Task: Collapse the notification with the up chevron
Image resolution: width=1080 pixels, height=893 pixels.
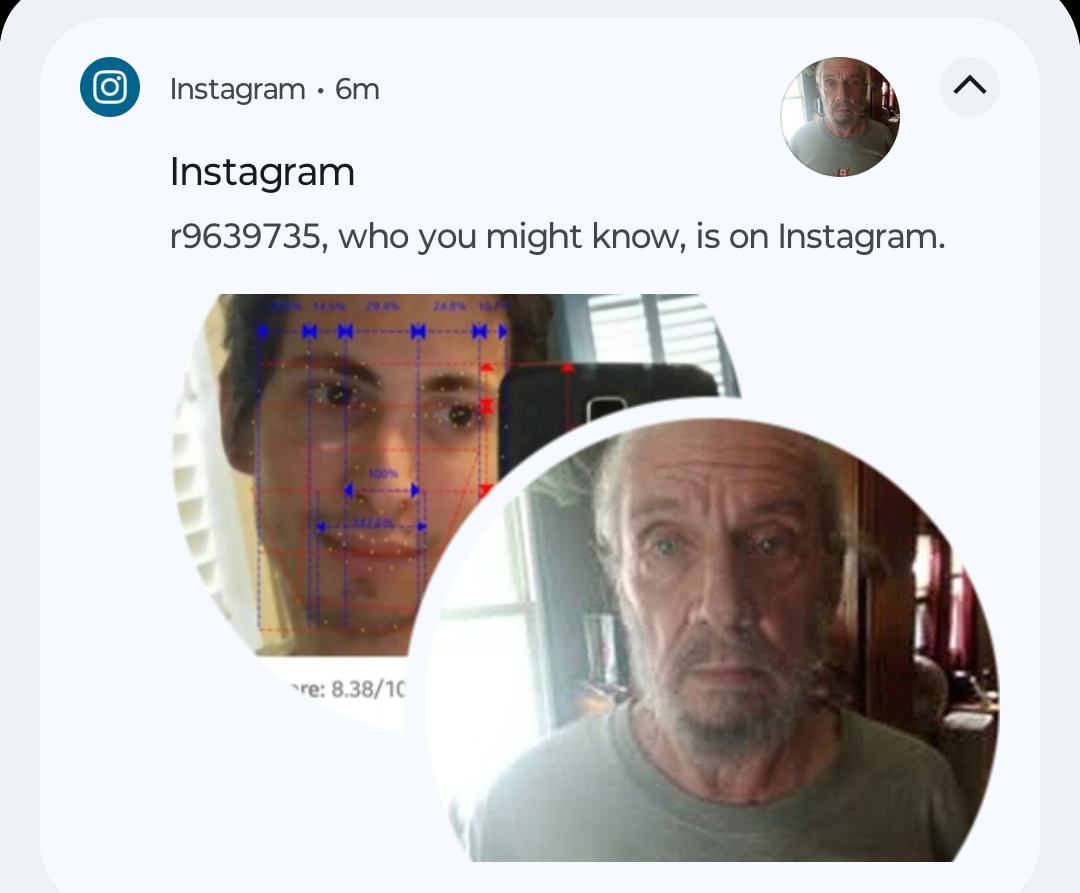Action: click(x=970, y=86)
